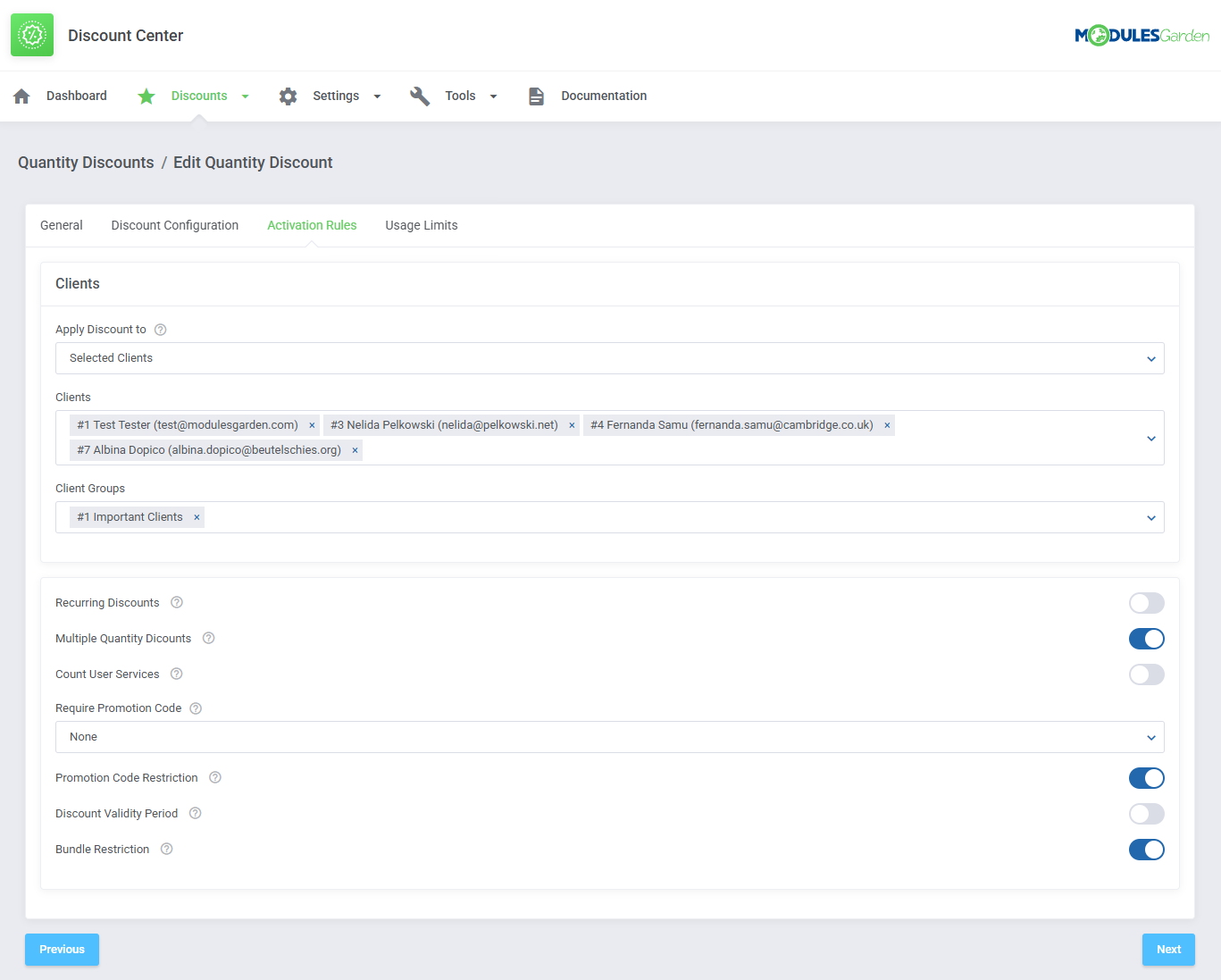
Task: Open the Apply Discount to dropdown
Action: [609, 358]
